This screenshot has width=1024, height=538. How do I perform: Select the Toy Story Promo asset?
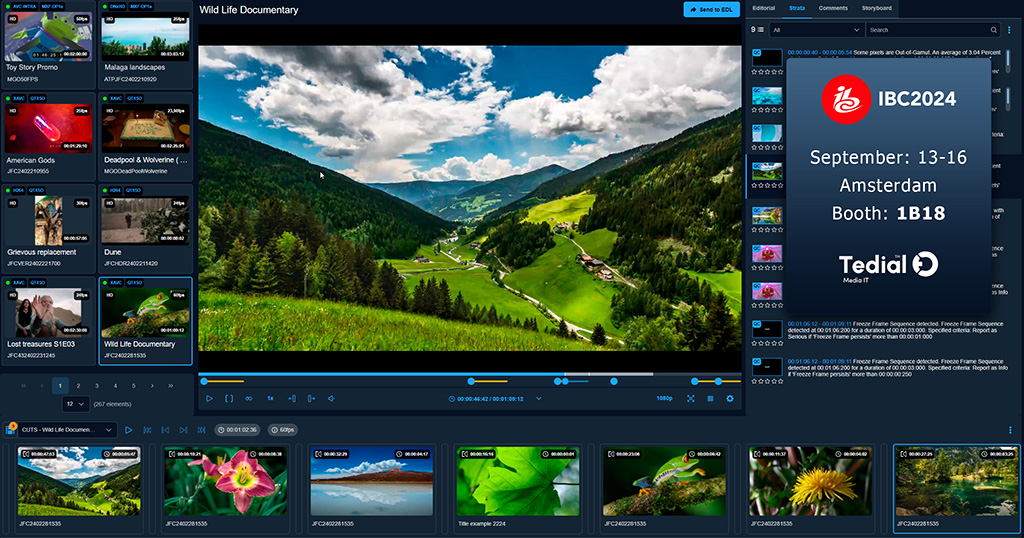coord(48,45)
